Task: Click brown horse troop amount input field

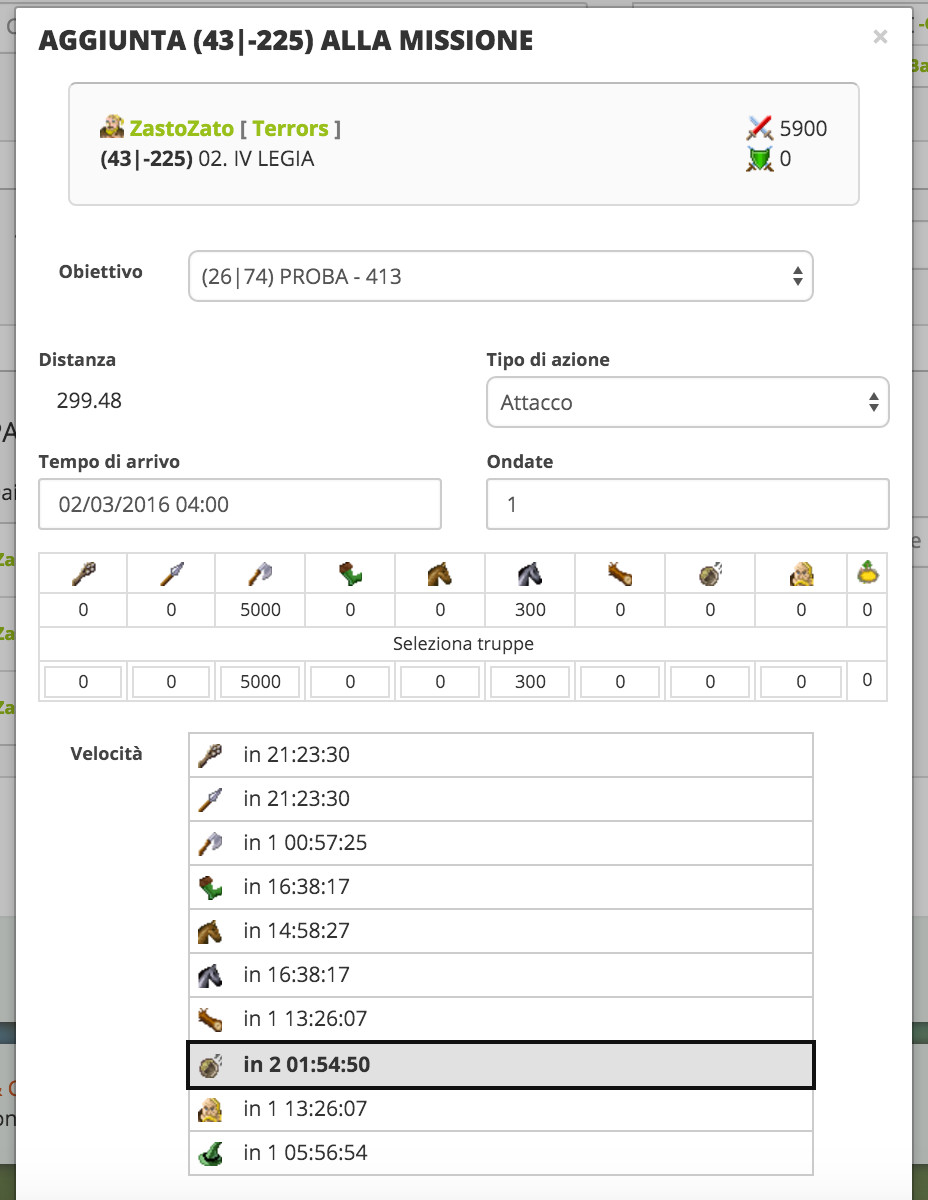Action: [x=440, y=682]
